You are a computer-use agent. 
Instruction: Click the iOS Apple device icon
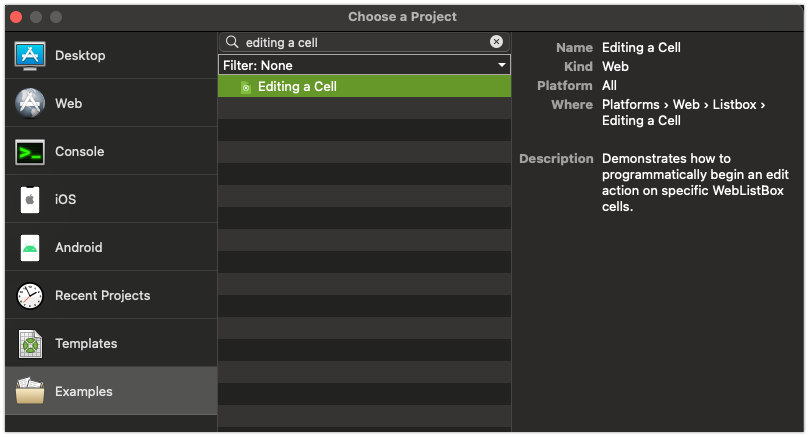(x=30, y=200)
